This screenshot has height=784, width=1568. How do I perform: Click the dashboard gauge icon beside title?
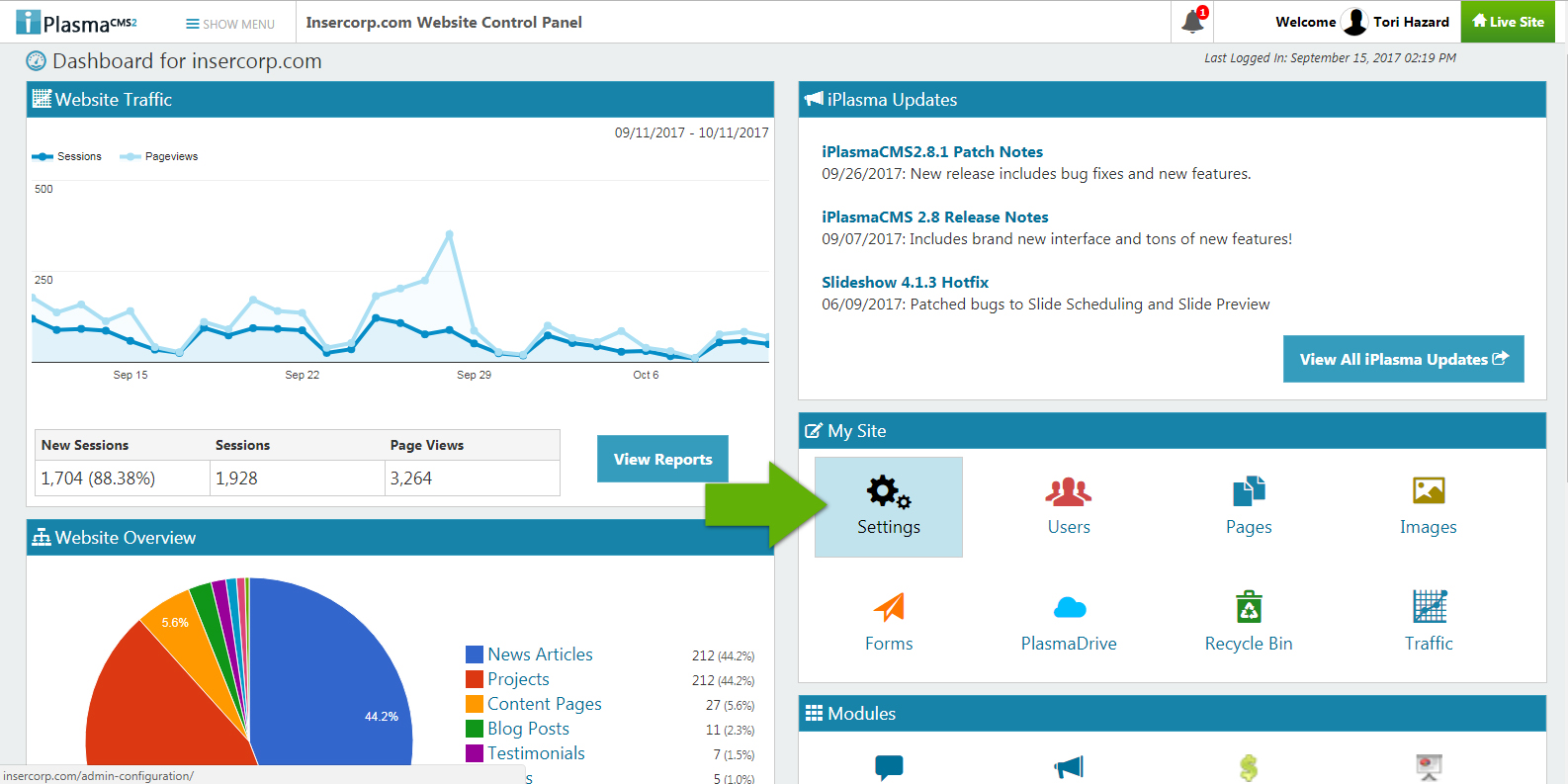37,61
